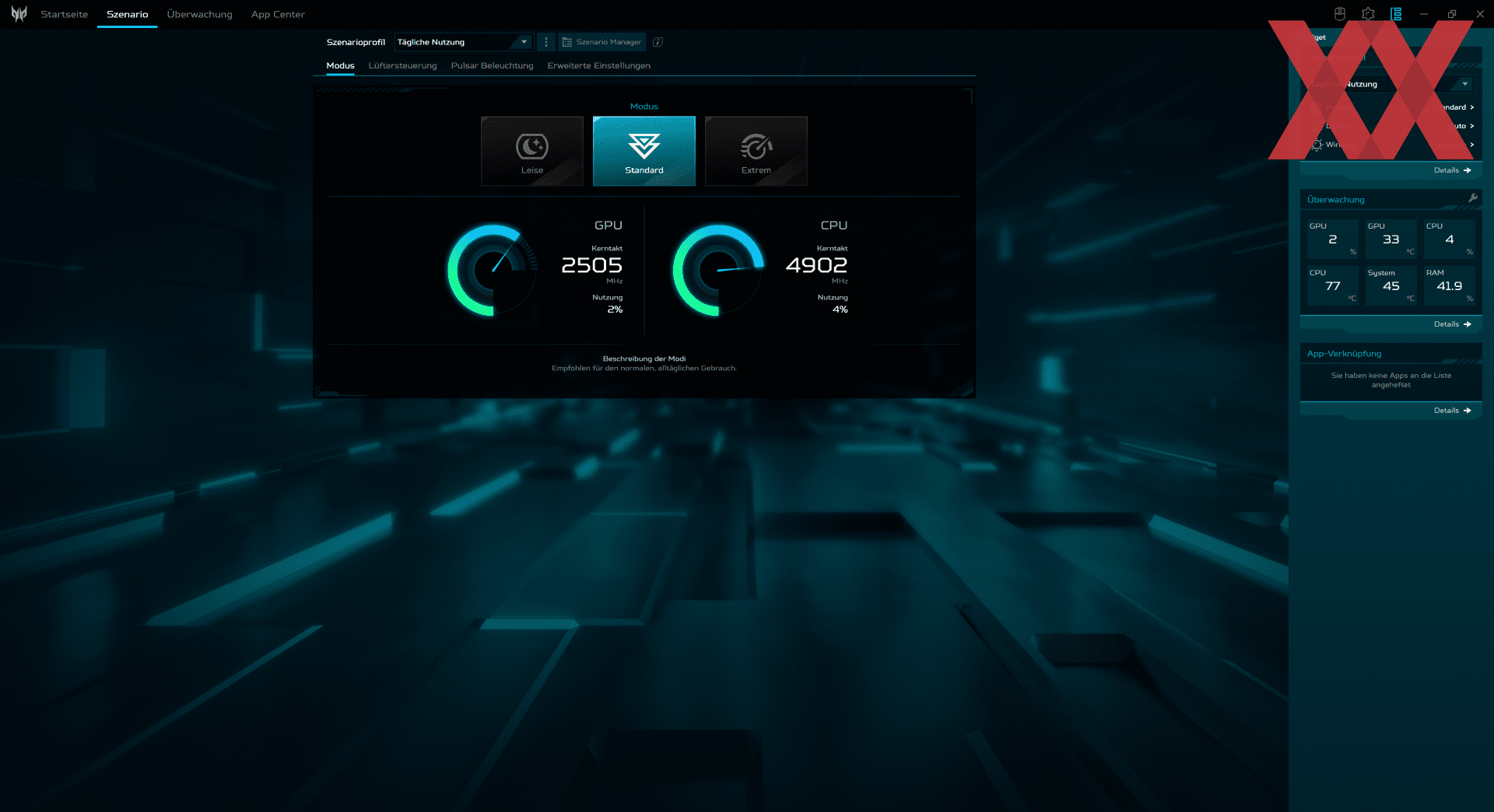Open Details of the App-Verknüpfung widget
The height and width of the screenshot is (812, 1494).
click(x=1452, y=411)
